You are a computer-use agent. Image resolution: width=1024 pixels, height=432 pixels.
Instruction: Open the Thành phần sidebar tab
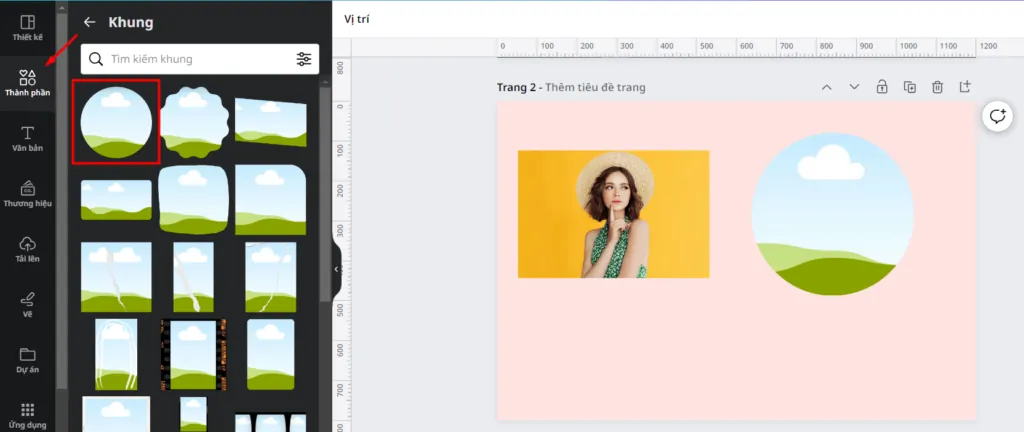tap(27, 84)
